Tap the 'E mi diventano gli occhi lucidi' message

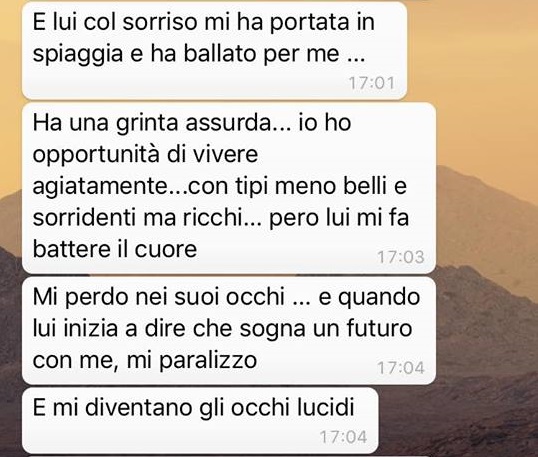pos(200,420)
